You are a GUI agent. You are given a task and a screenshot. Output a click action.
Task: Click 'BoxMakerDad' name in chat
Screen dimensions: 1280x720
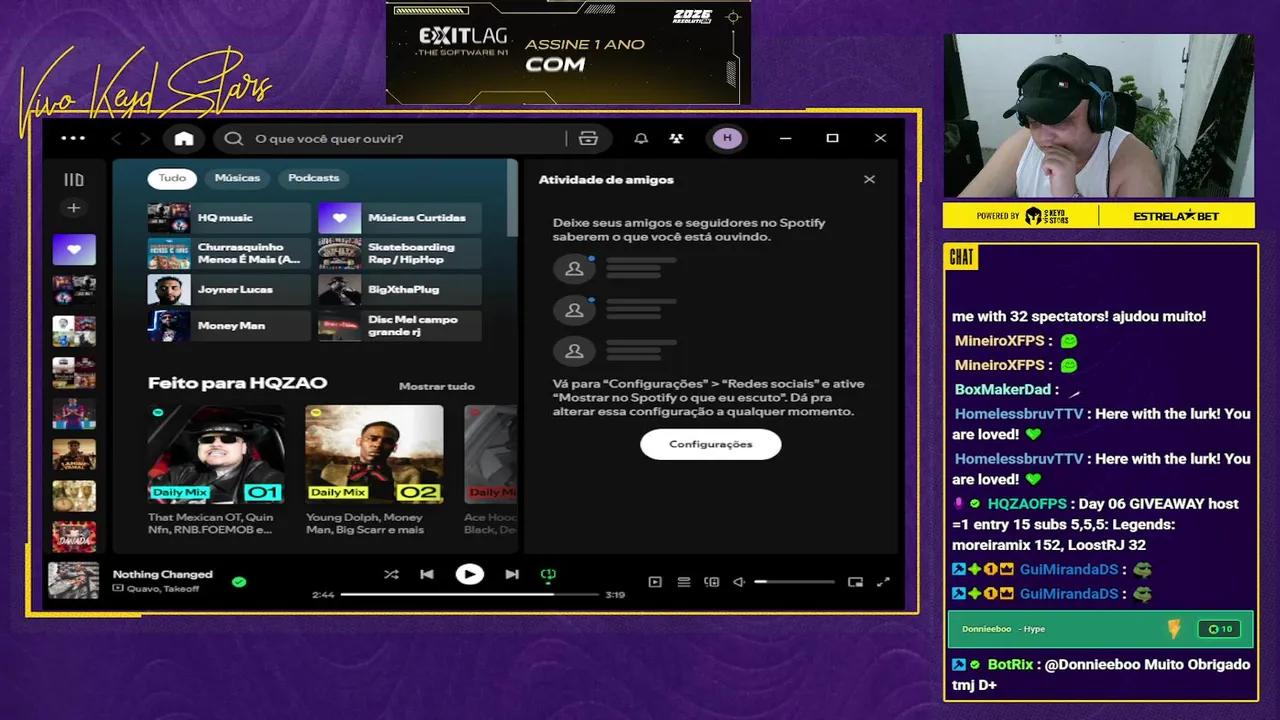click(x=1003, y=389)
